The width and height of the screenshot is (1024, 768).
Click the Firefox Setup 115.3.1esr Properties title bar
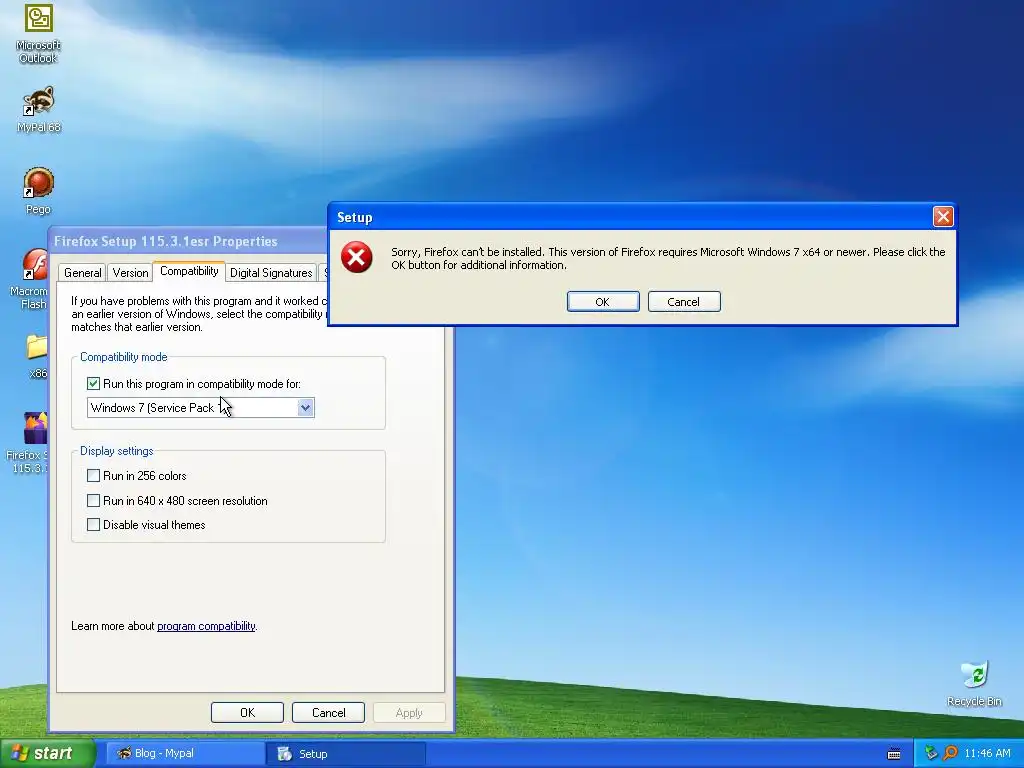(189, 241)
